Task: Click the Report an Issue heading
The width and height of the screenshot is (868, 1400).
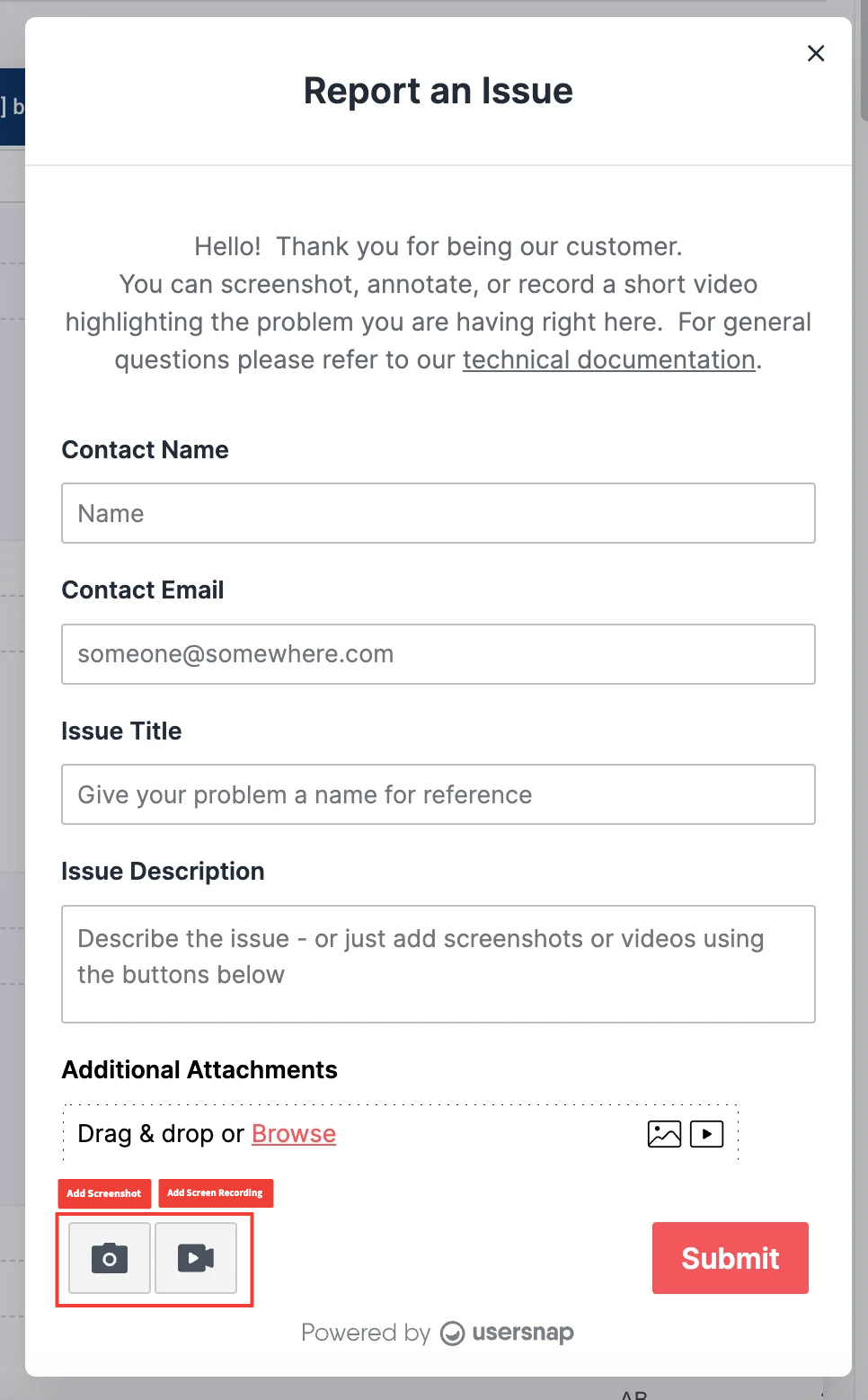Action: (438, 91)
